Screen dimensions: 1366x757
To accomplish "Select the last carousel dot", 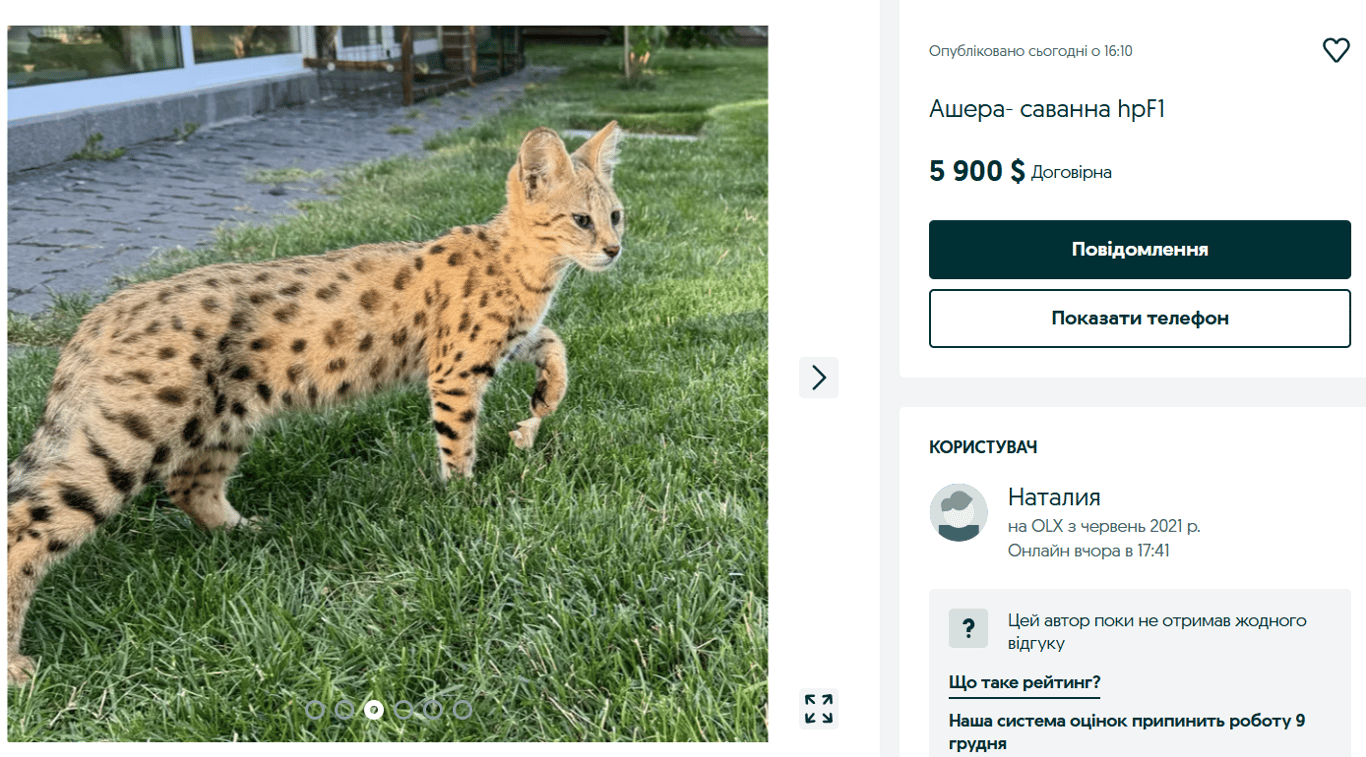I will tap(462, 710).
